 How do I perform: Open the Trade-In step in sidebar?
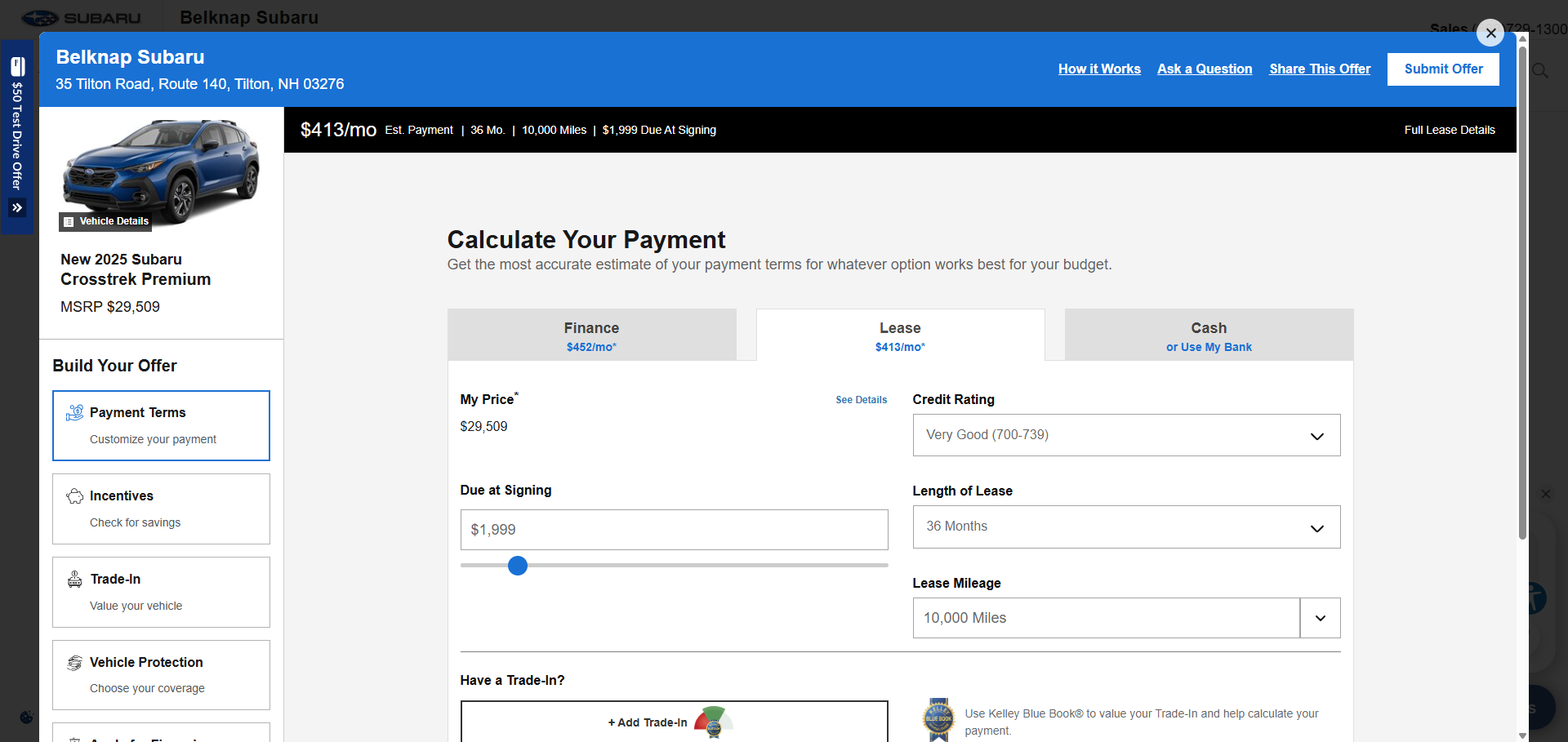161,592
